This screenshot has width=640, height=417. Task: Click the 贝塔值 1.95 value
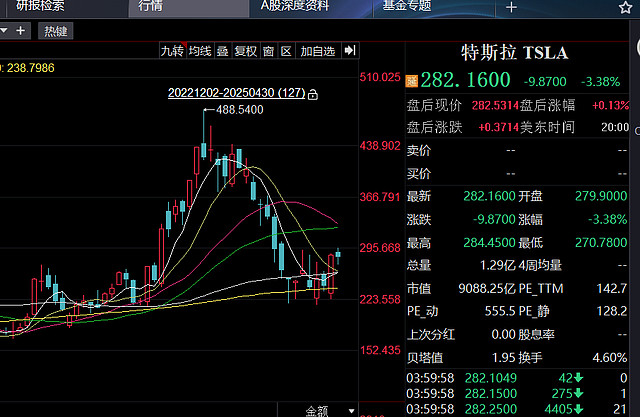pyautogui.click(x=504, y=358)
